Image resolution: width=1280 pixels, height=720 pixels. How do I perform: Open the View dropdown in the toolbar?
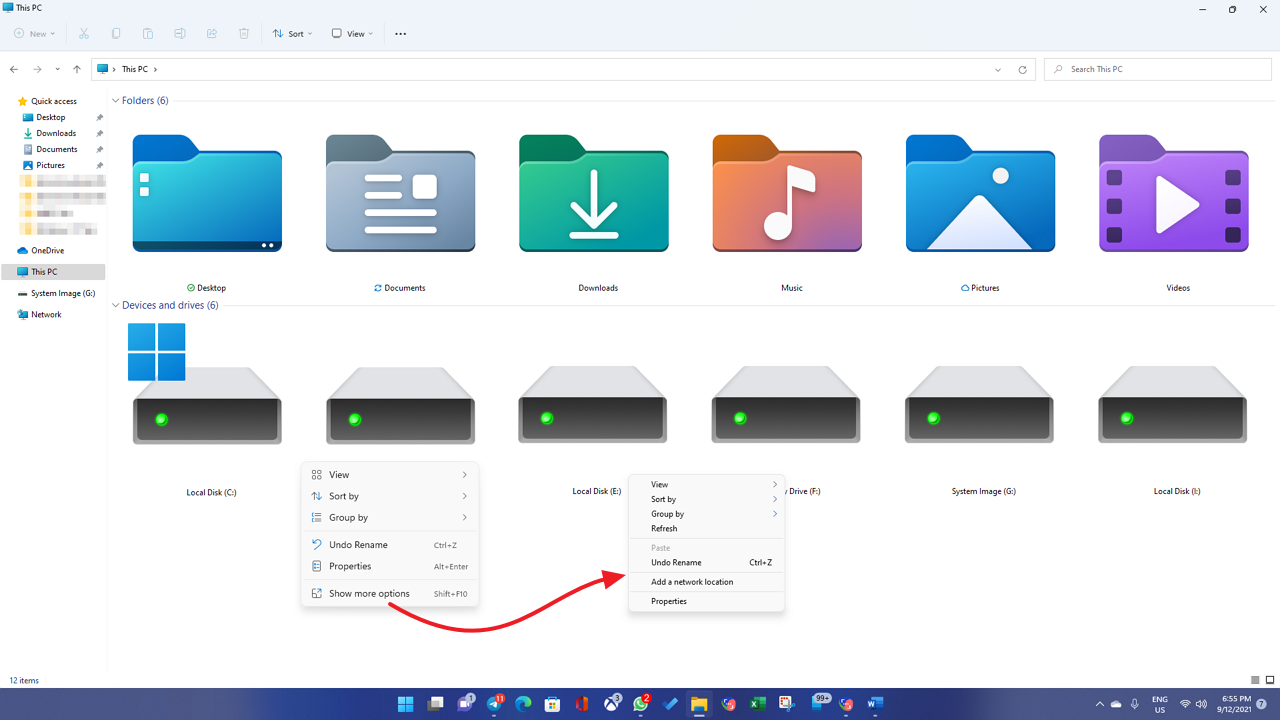pyautogui.click(x=351, y=33)
